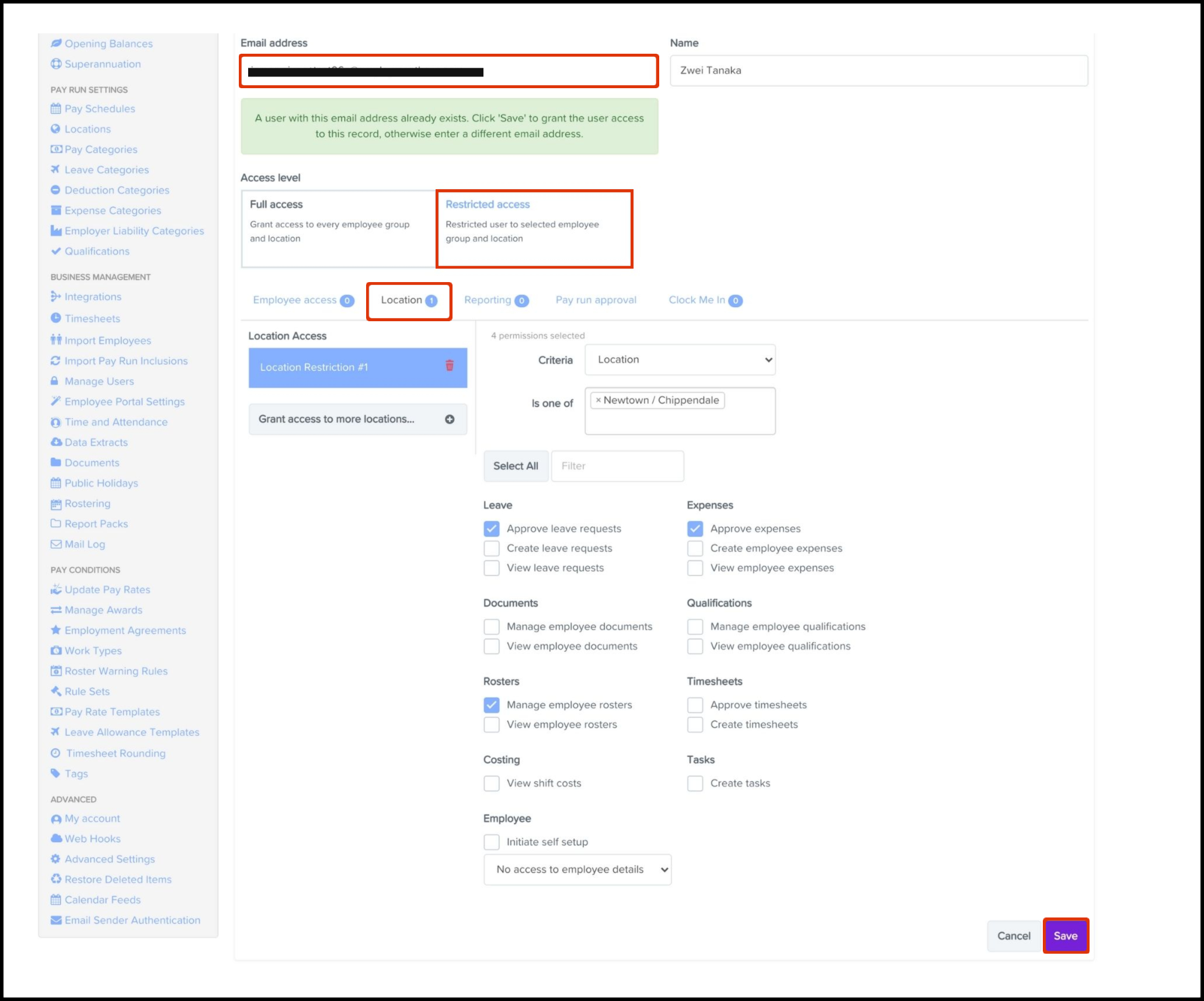Viewport: 1204px width, 1001px height.
Task: Click the Select All button
Action: point(516,466)
